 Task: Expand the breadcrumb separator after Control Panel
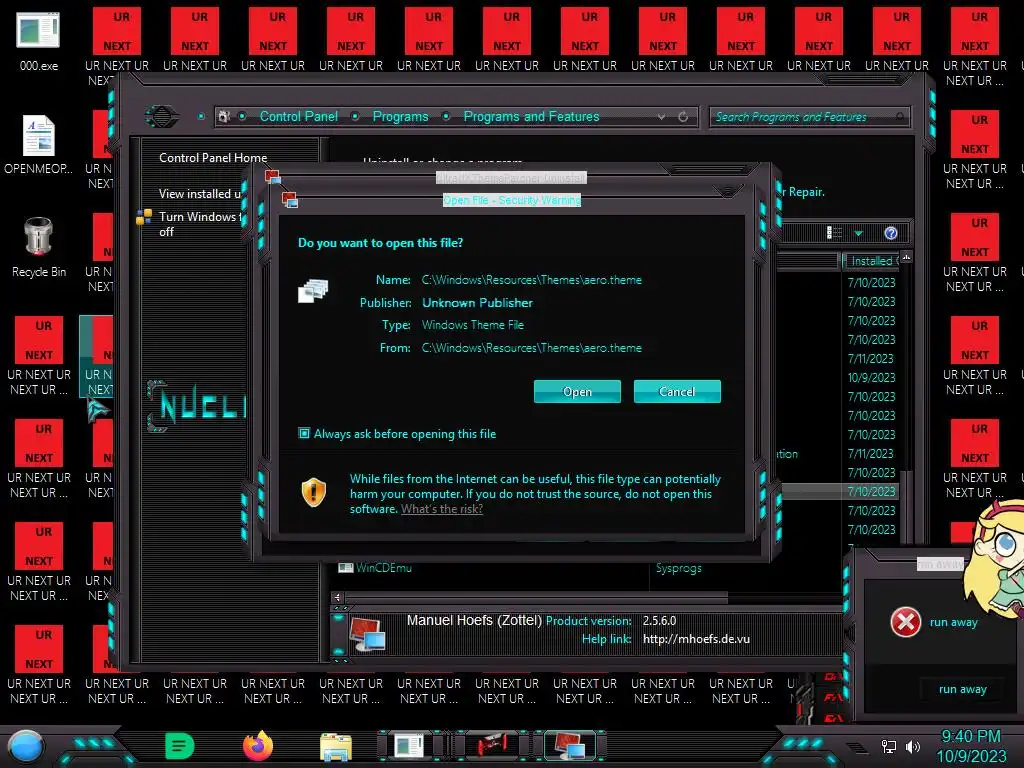355,116
